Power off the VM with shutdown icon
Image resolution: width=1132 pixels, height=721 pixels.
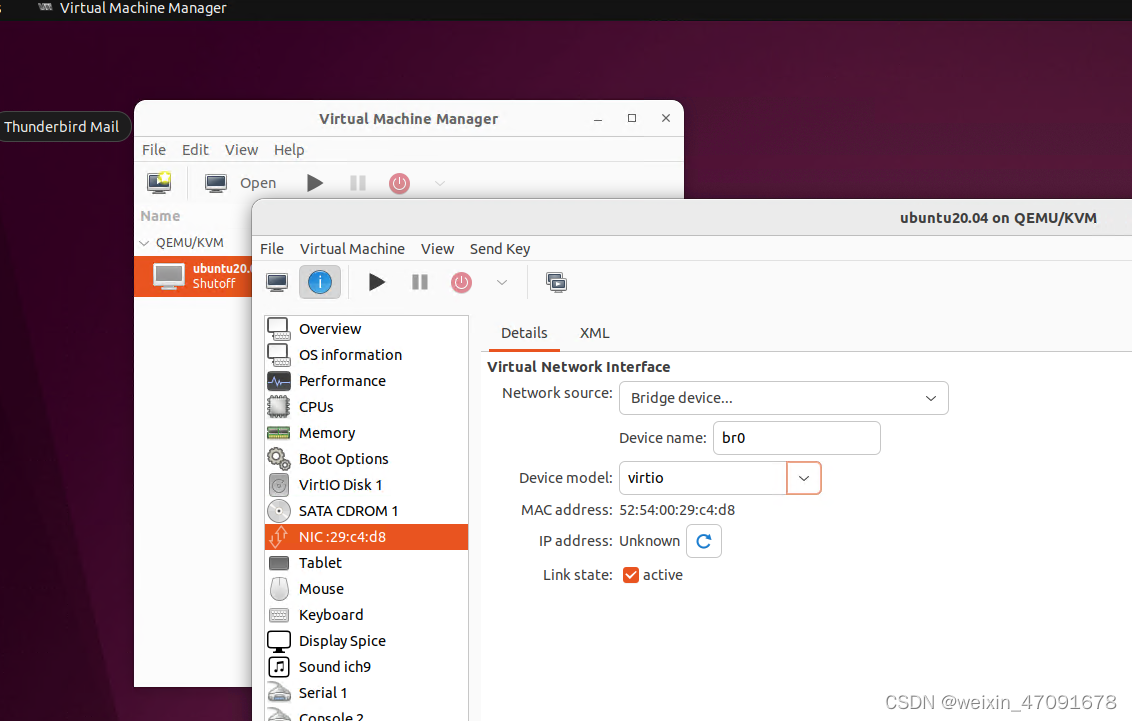[461, 282]
